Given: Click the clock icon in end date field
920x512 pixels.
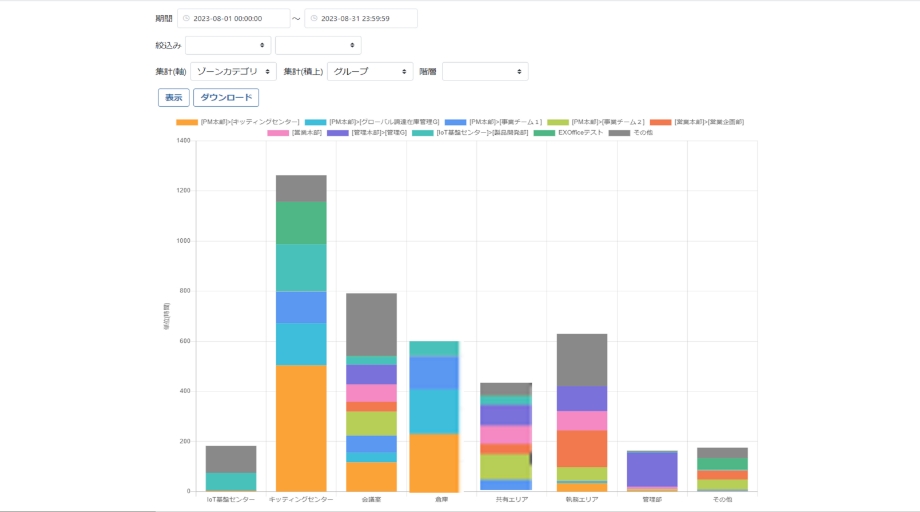Looking at the screenshot, I should pos(314,19).
